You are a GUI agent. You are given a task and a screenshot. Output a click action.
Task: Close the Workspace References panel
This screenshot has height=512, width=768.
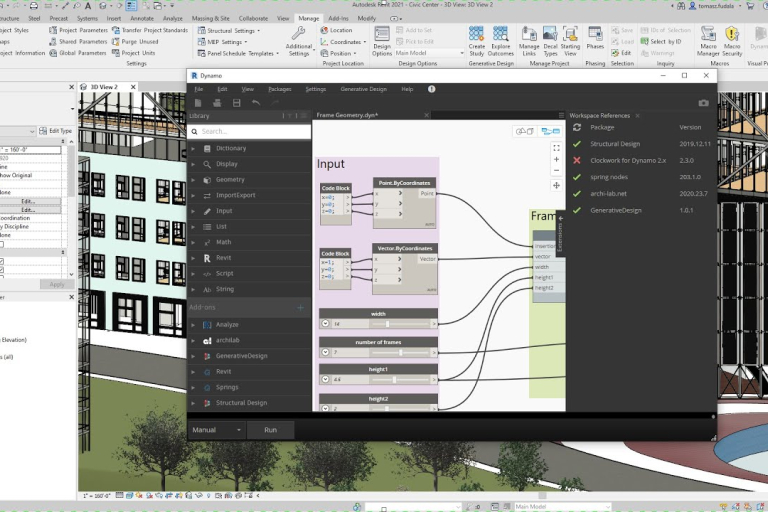(637, 116)
